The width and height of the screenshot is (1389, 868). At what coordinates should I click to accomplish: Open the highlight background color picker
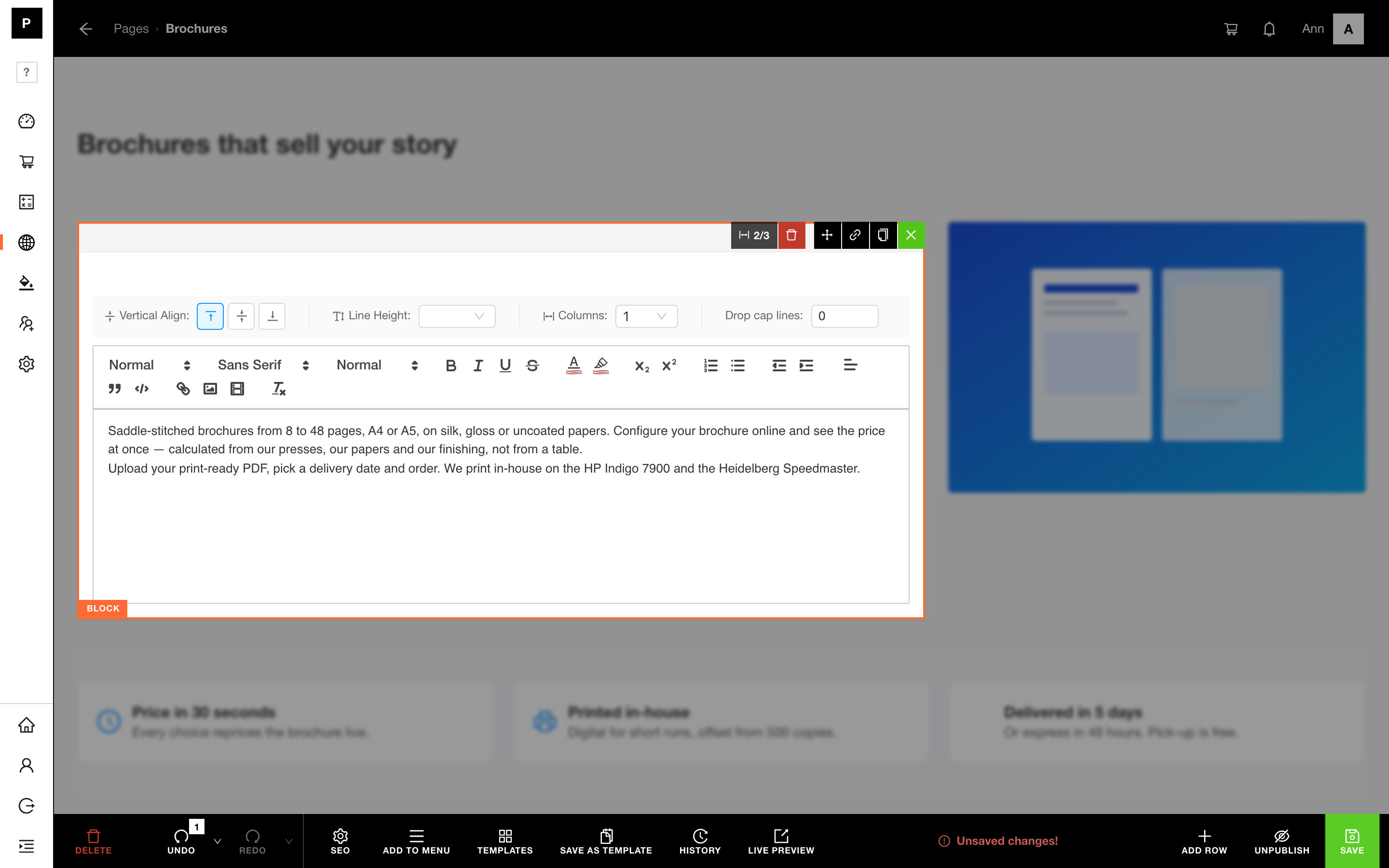coord(601,366)
